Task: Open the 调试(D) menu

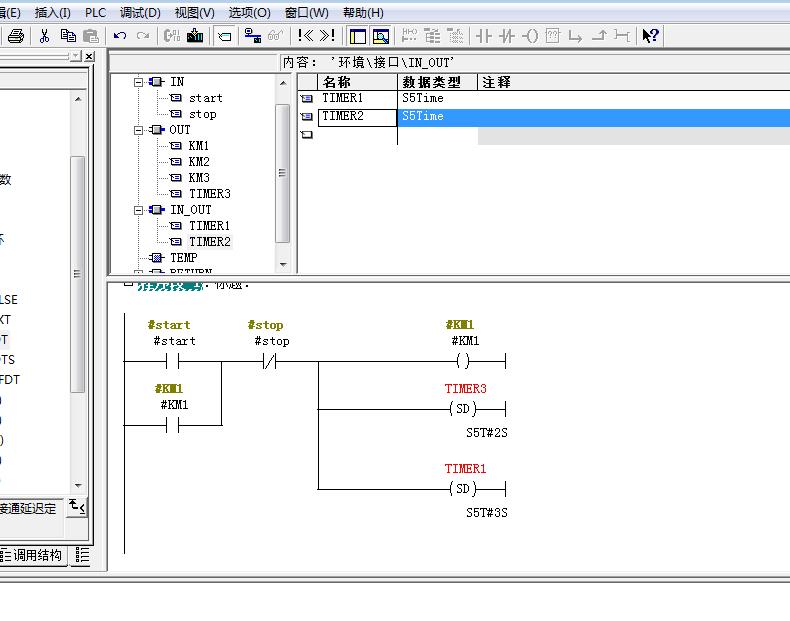Action: [140, 12]
